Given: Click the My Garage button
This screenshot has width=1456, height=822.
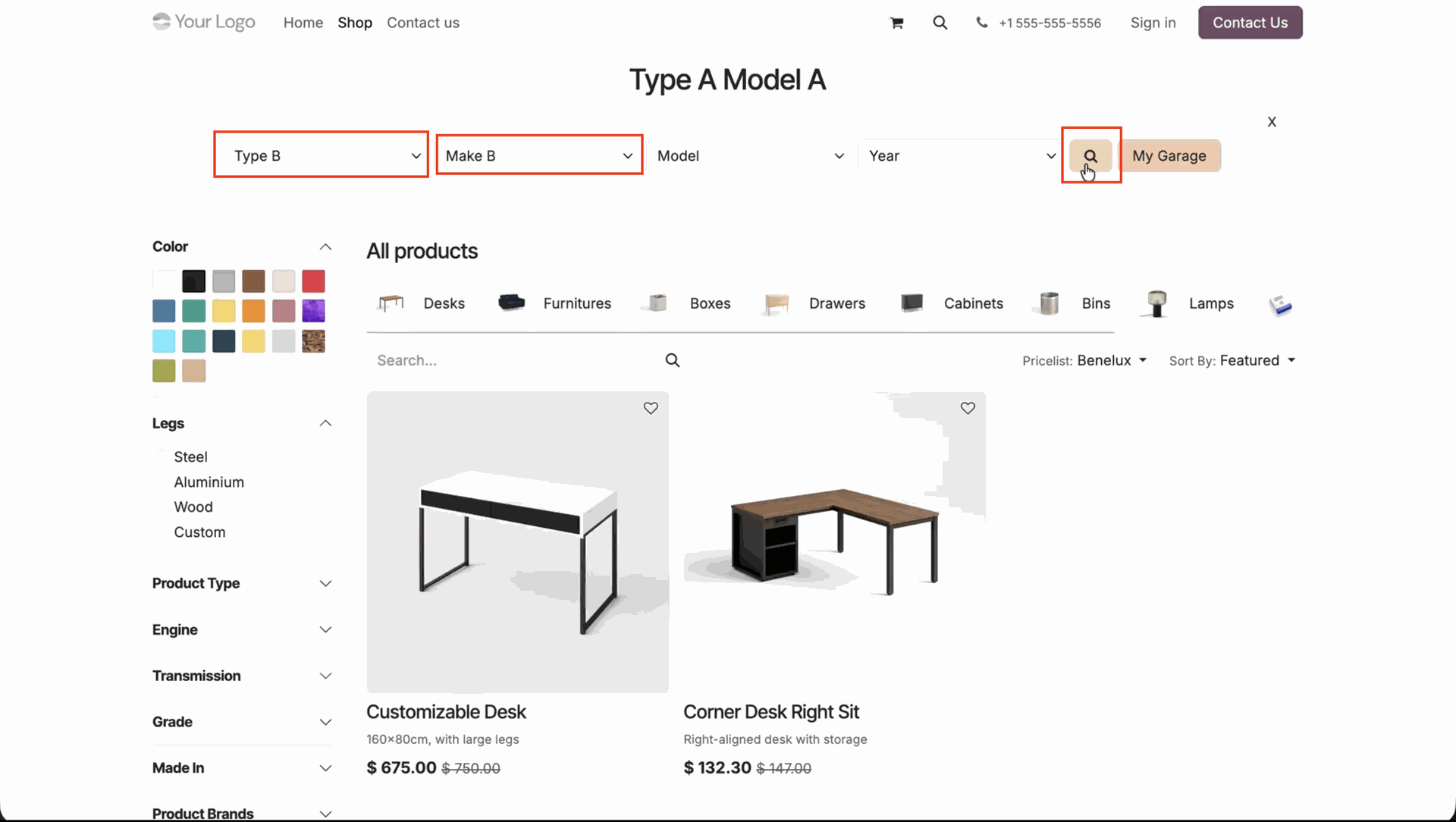Looking at the screenshot, I should coord(1169,155).
